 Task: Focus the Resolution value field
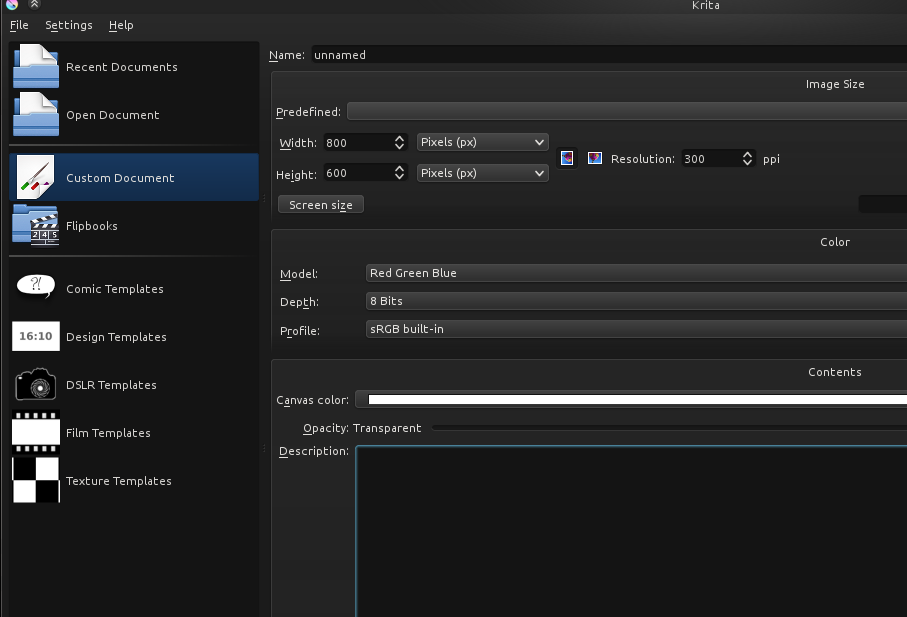(x=711, y=158)
